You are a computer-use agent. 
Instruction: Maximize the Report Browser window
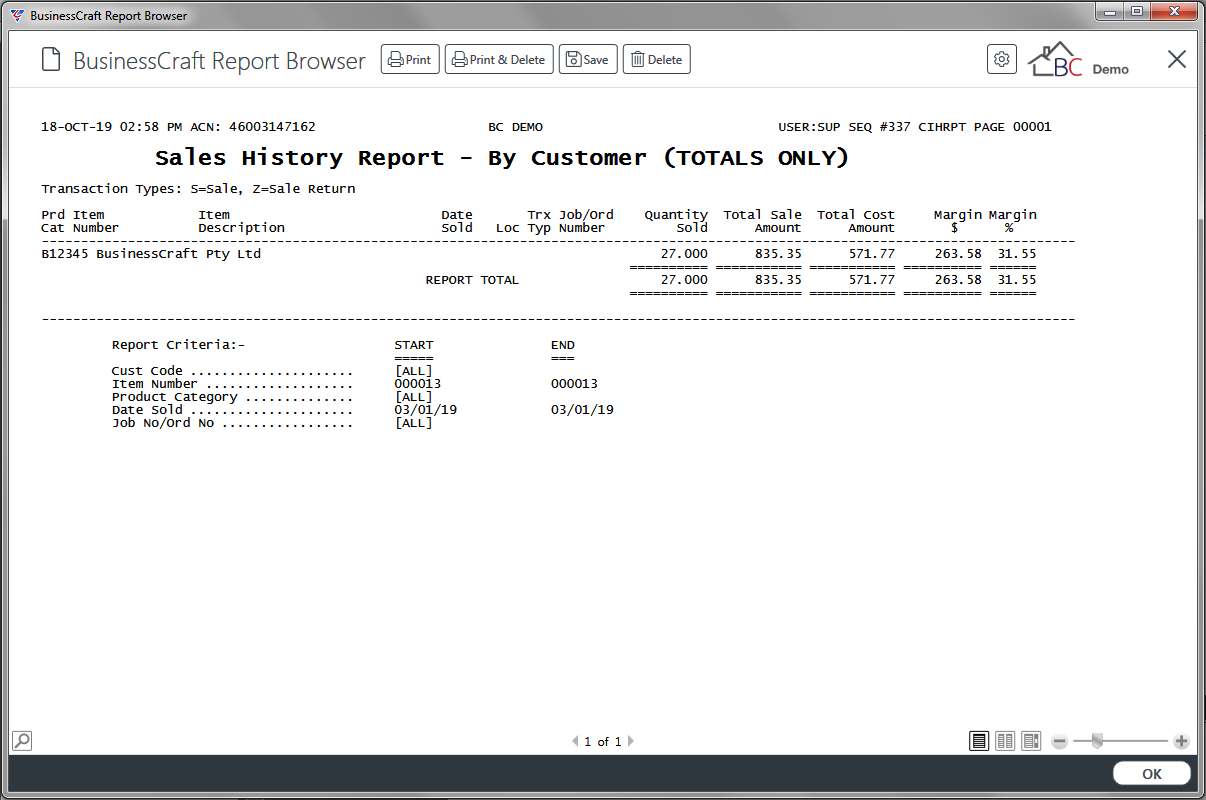1136,11
